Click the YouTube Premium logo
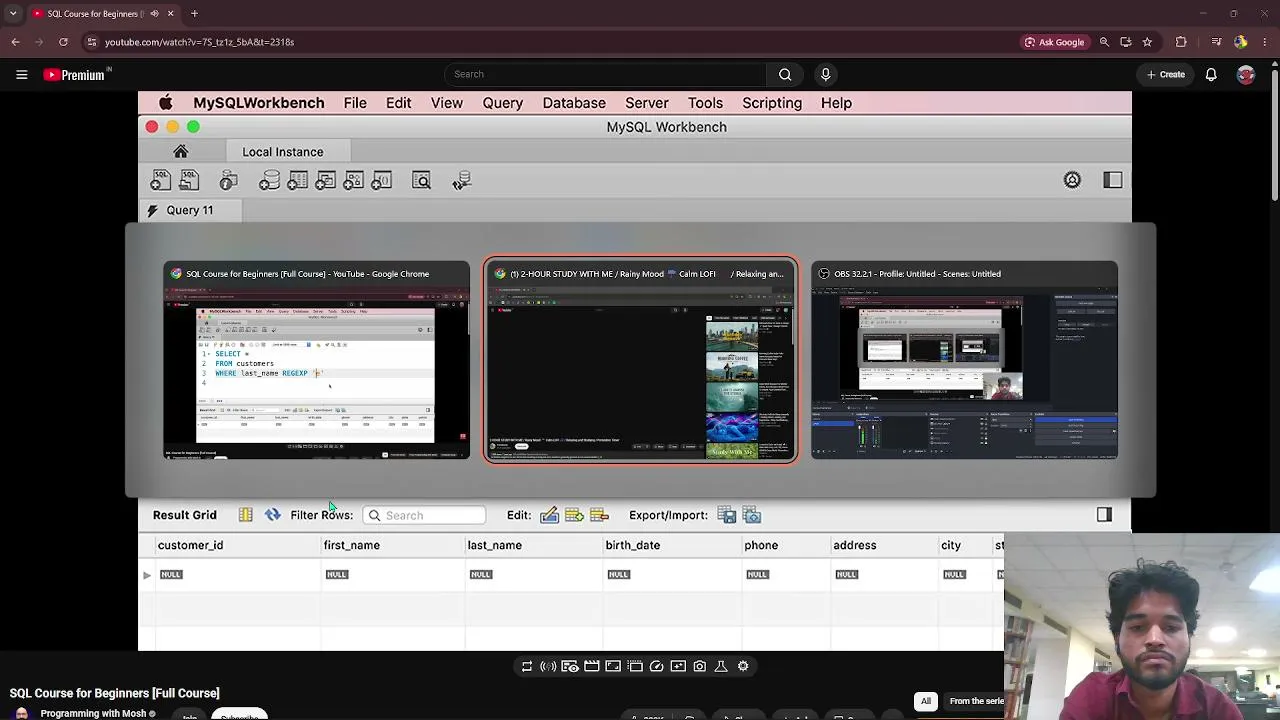The width and height of the screenshot is (1280, 720). pos(74,74)
